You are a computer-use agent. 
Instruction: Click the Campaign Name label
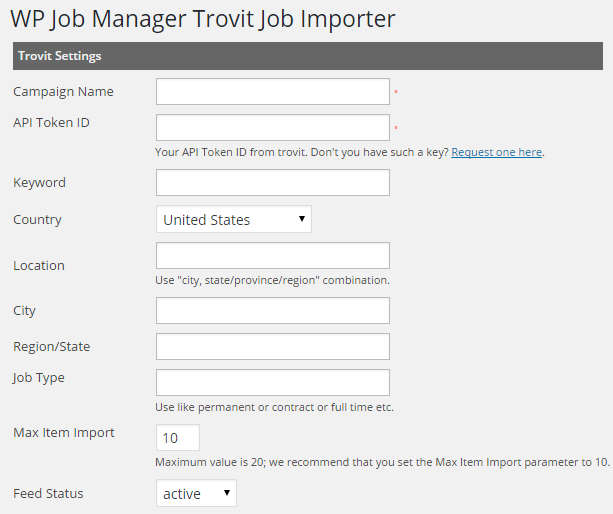[63, 92]
